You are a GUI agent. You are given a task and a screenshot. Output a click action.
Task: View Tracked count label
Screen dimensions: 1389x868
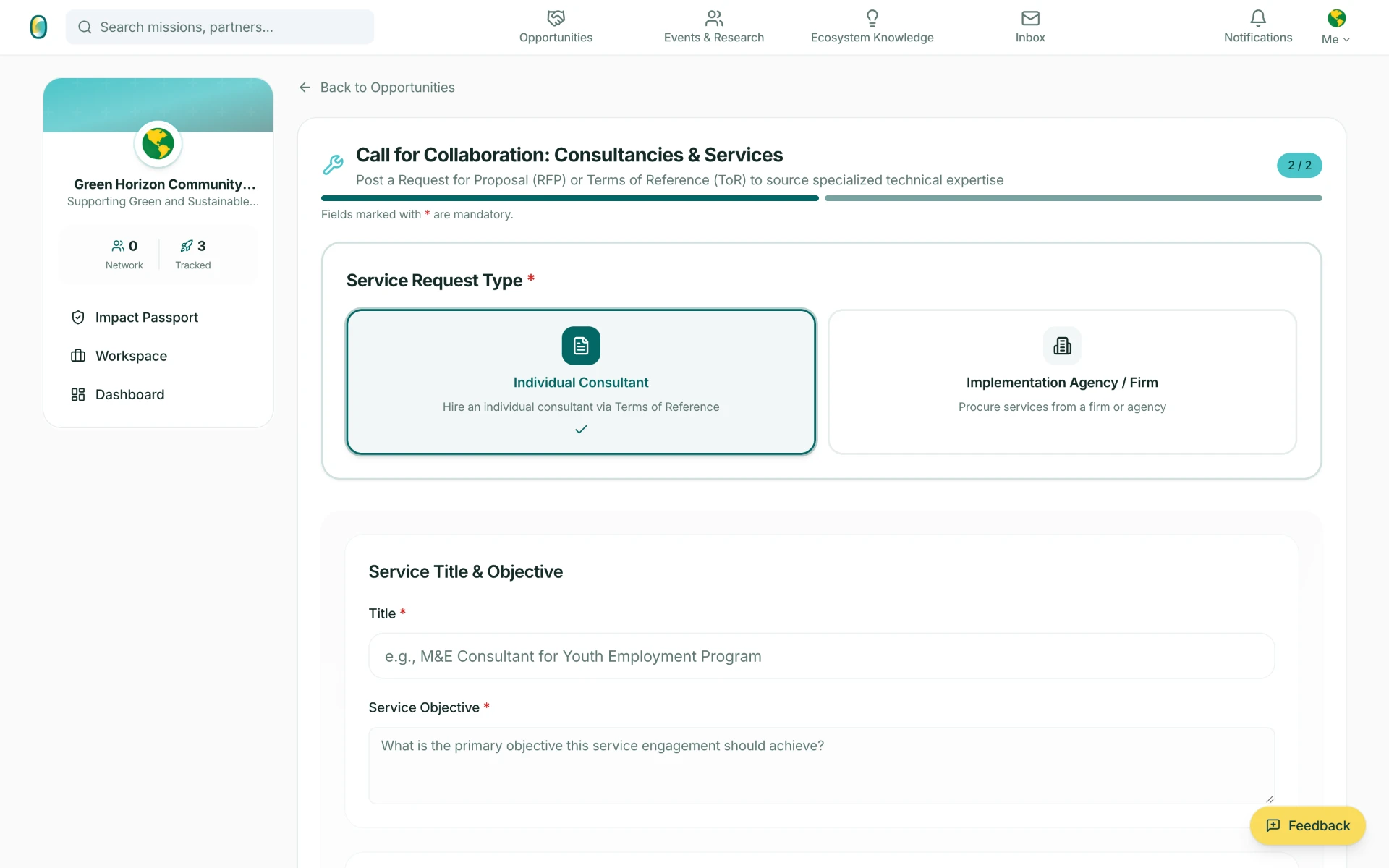coord(193,265)
